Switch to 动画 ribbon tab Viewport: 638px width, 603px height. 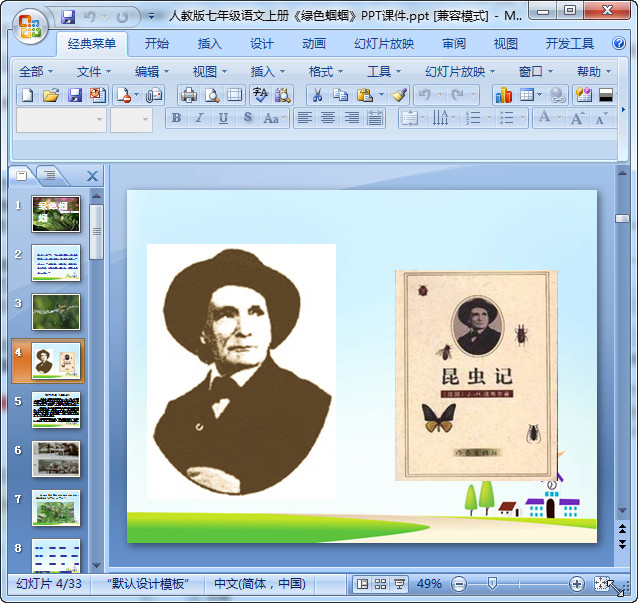[x=314, y=43]
